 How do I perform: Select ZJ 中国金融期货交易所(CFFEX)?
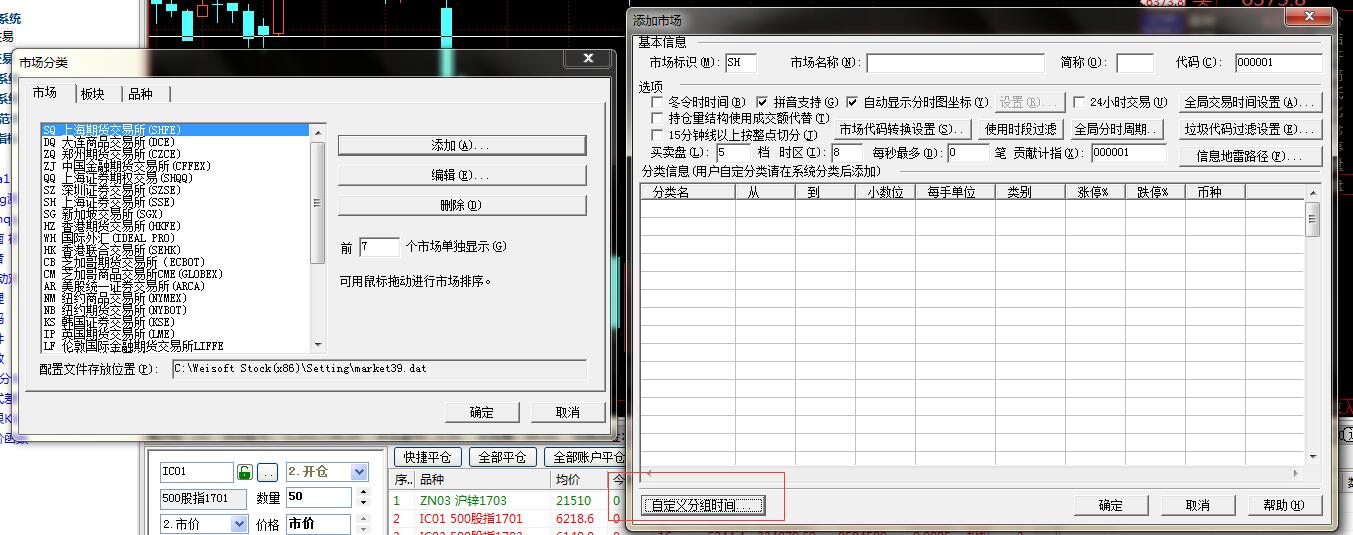coord(174,166)
